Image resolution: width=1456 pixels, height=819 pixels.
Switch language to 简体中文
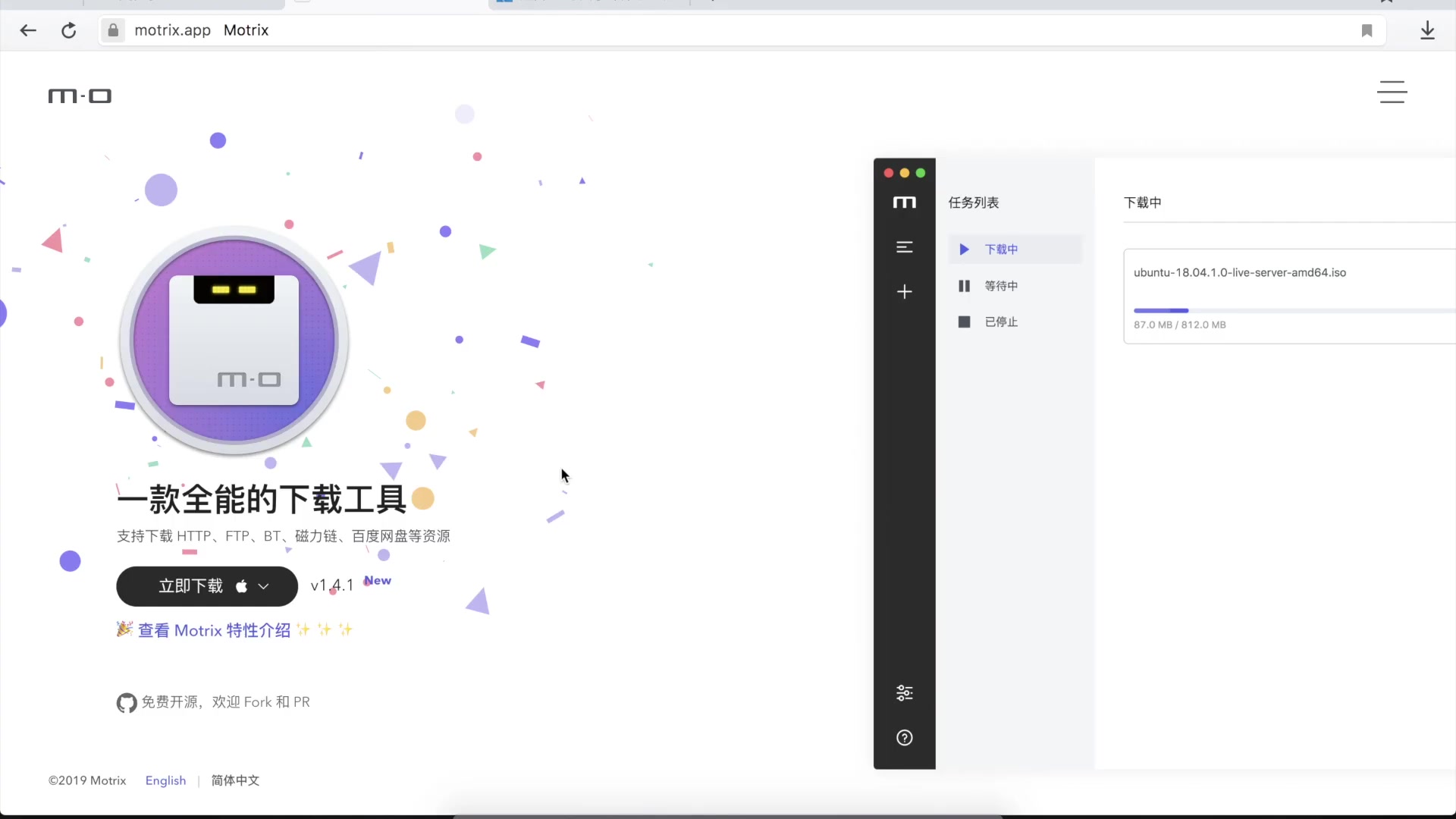[235, 780]
